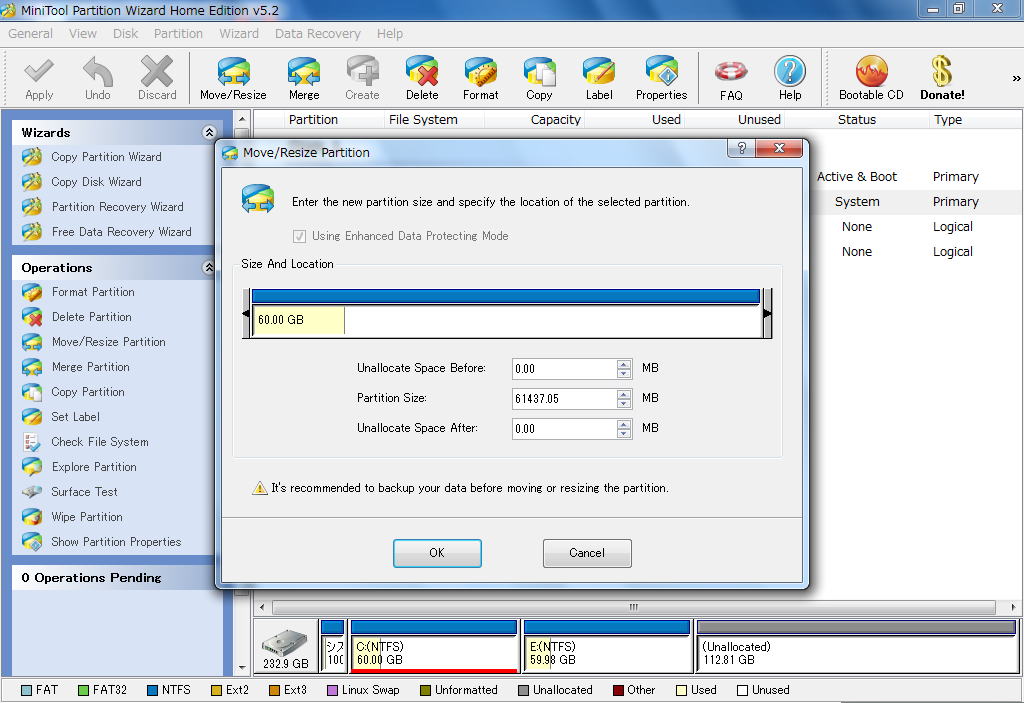Open the Partition menu

click(178, 33)
